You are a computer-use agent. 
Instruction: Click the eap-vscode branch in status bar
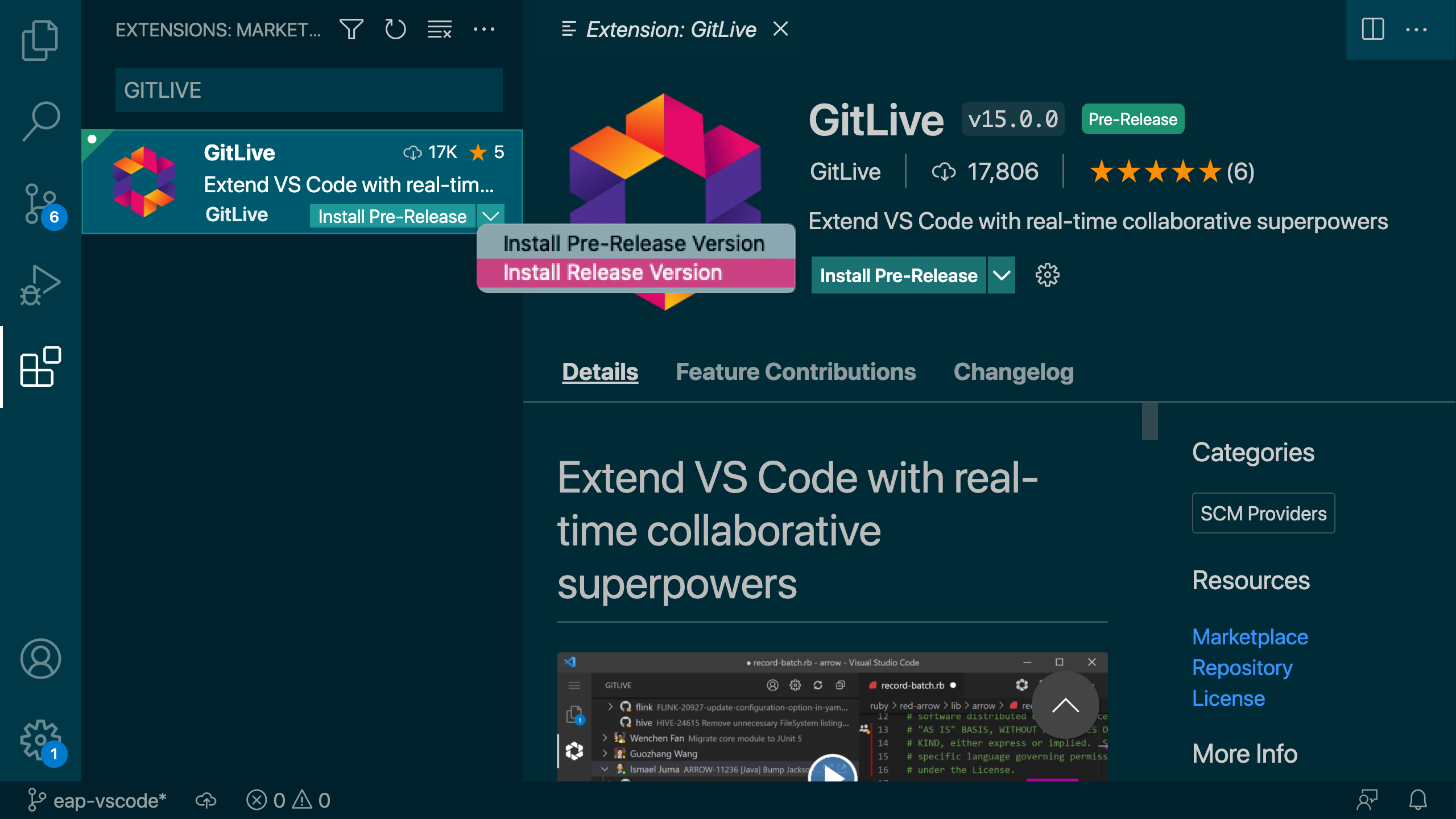[97, 800]
